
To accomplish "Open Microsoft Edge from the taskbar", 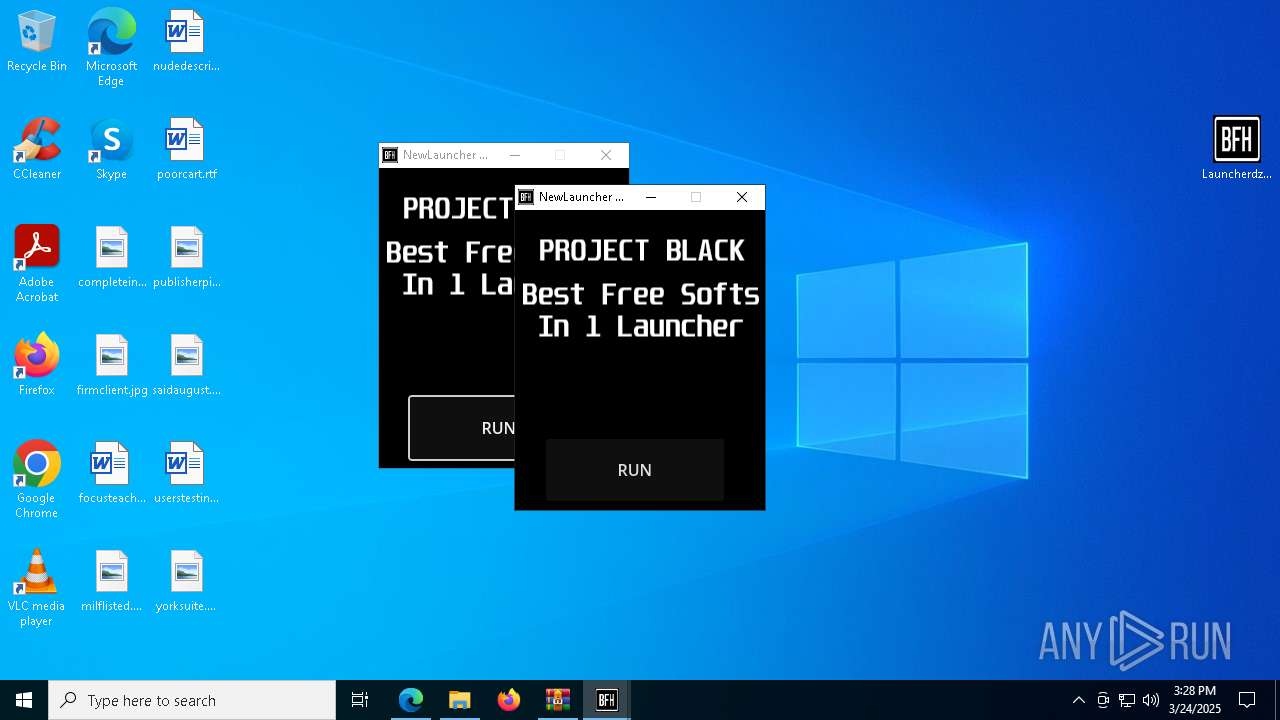I will click(411, 700).
